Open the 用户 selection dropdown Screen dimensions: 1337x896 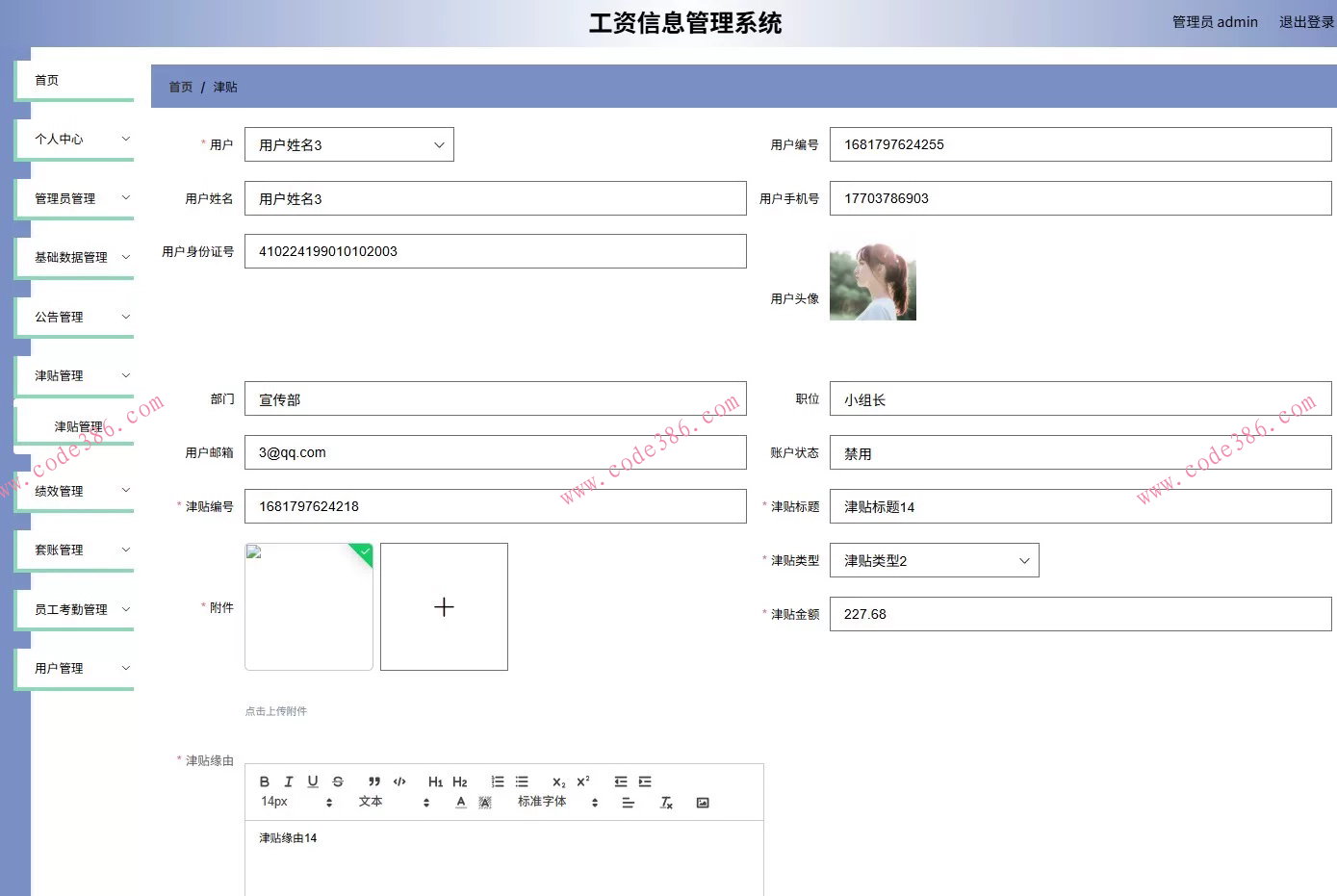(x=348, y=144)
